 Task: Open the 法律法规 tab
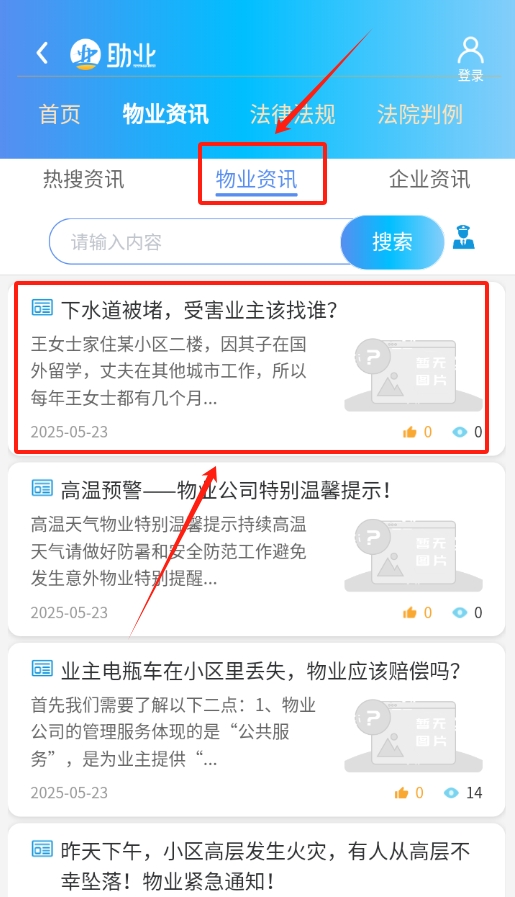click(292, 114)
